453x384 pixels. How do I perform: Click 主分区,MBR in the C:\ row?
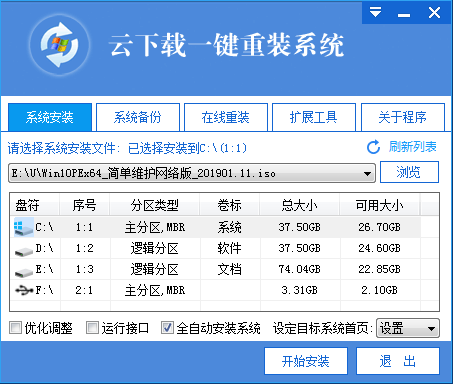155,228
